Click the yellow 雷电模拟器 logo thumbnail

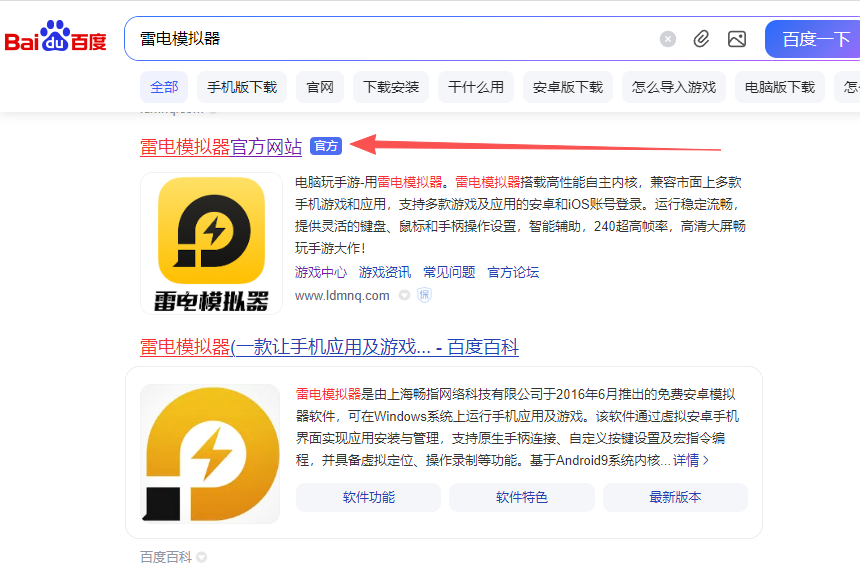[x=211, y=243]
